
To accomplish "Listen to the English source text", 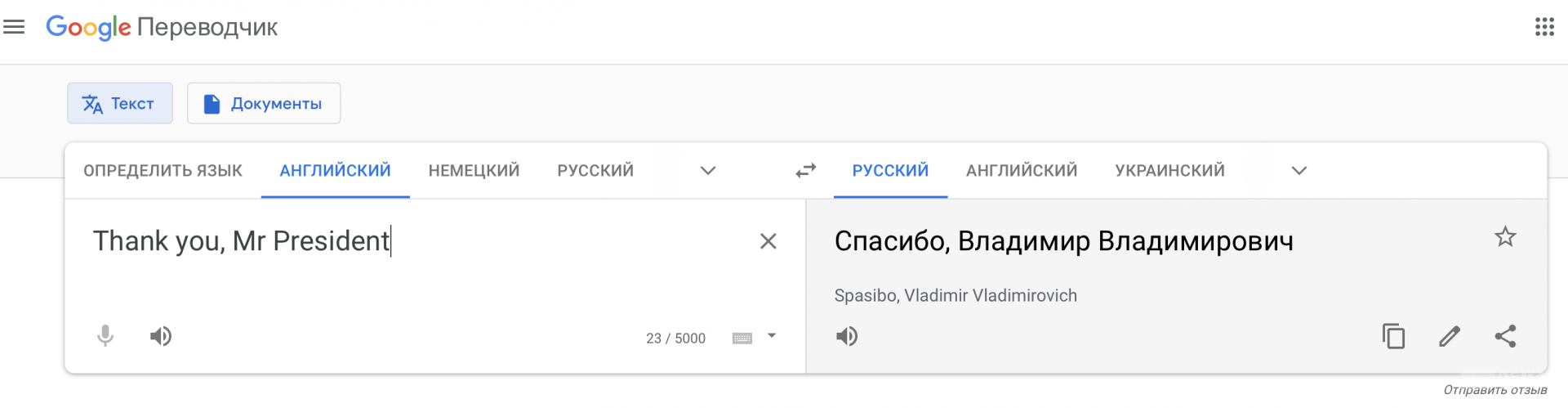I will coord(161,336).
